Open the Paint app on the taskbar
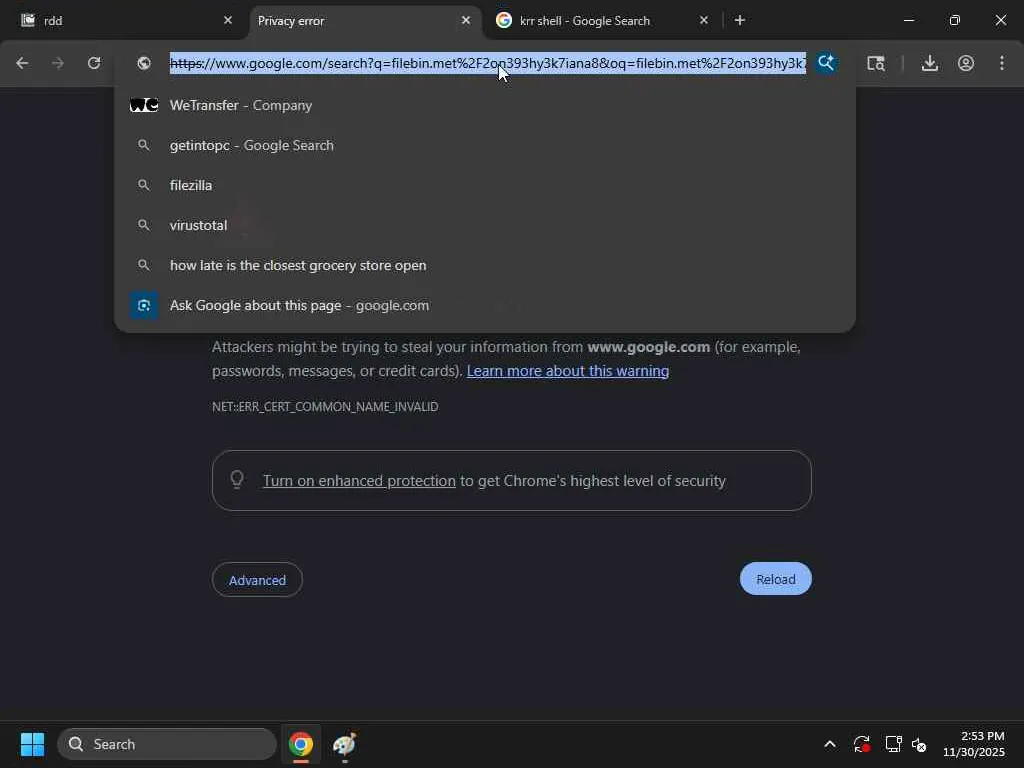Screen dimensions: 1024x768 (344, 744)
